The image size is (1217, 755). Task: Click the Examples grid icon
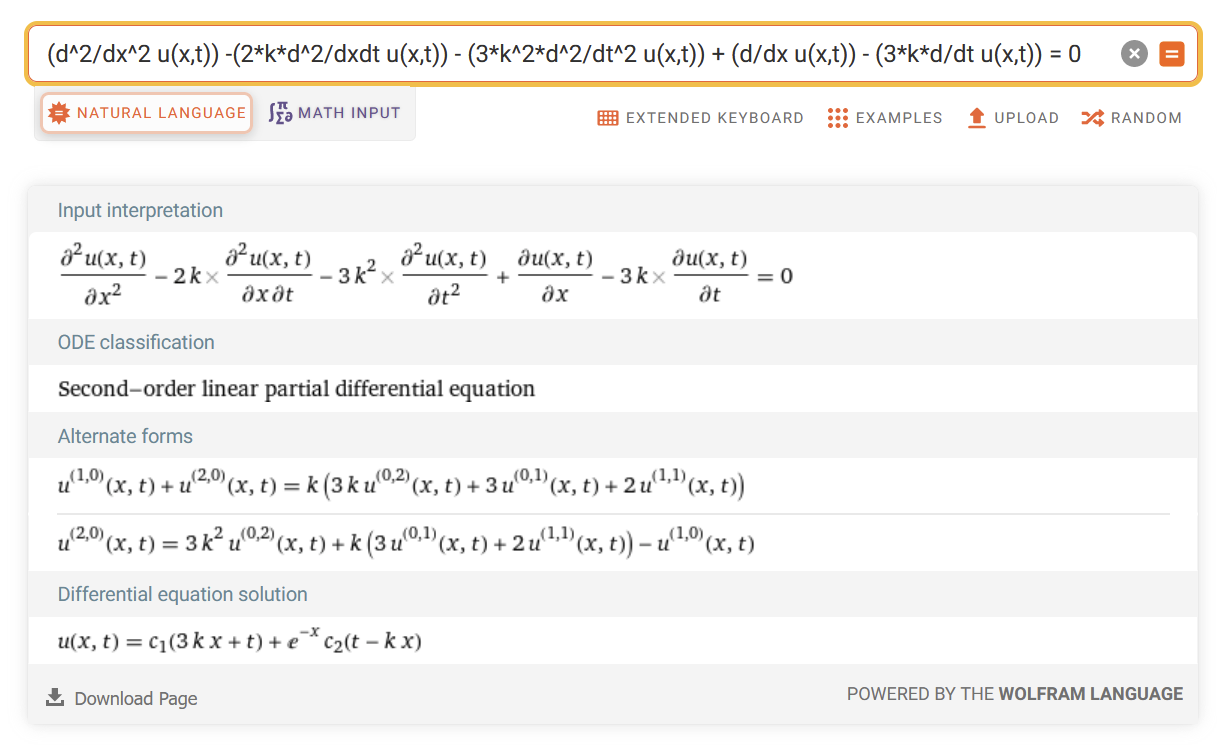pos(838,118)
